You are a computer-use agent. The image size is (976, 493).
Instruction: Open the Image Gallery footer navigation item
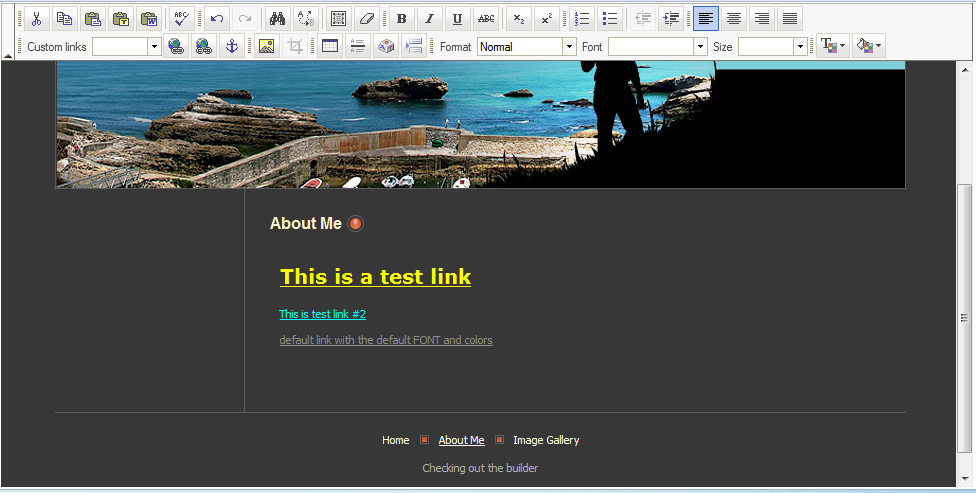coord(546,440)
